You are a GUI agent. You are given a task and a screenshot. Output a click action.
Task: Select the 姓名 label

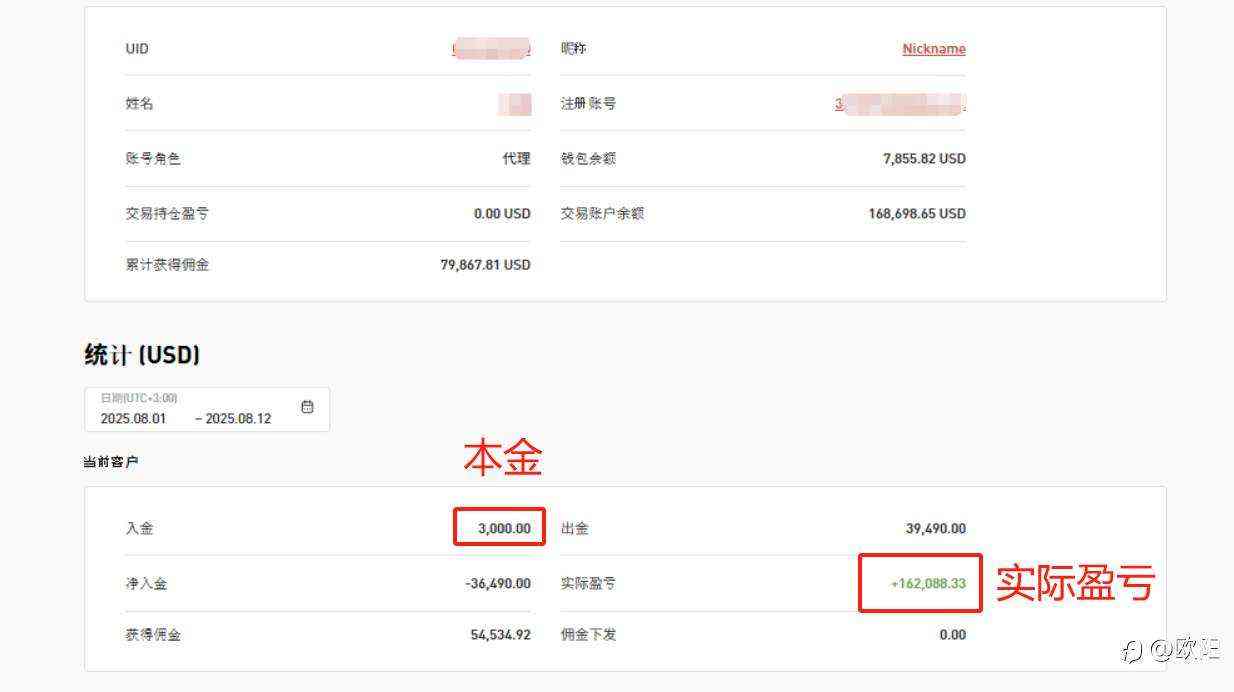pos(139,104)
